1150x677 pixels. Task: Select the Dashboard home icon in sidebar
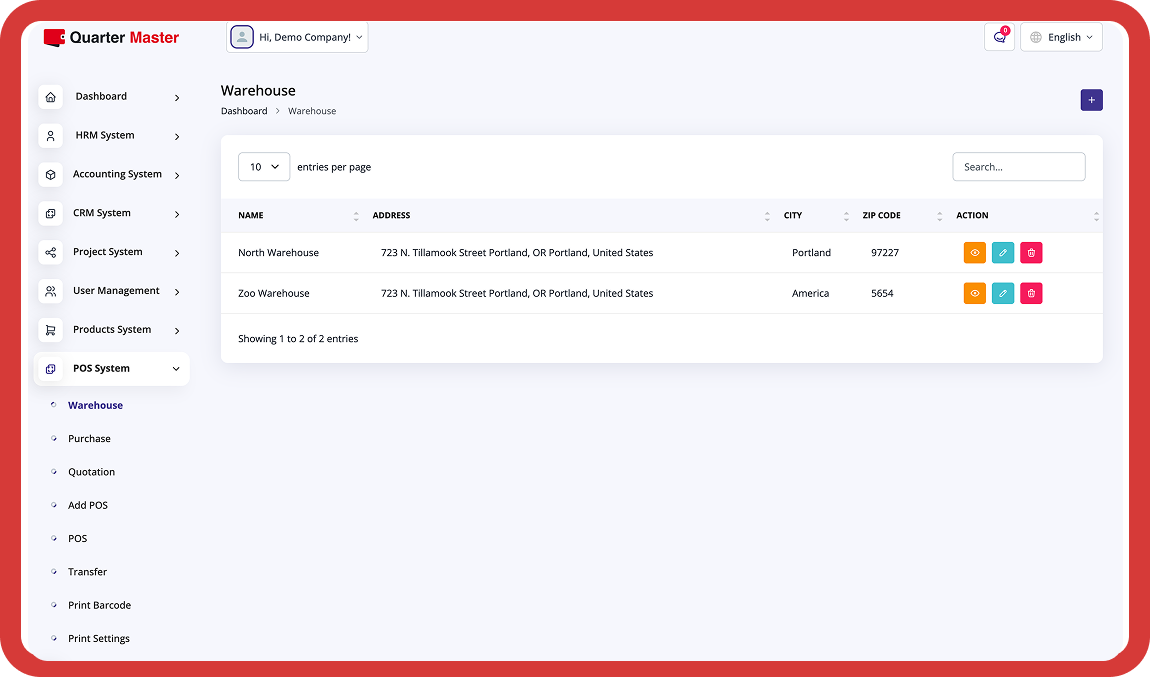(x=50, y=97)
